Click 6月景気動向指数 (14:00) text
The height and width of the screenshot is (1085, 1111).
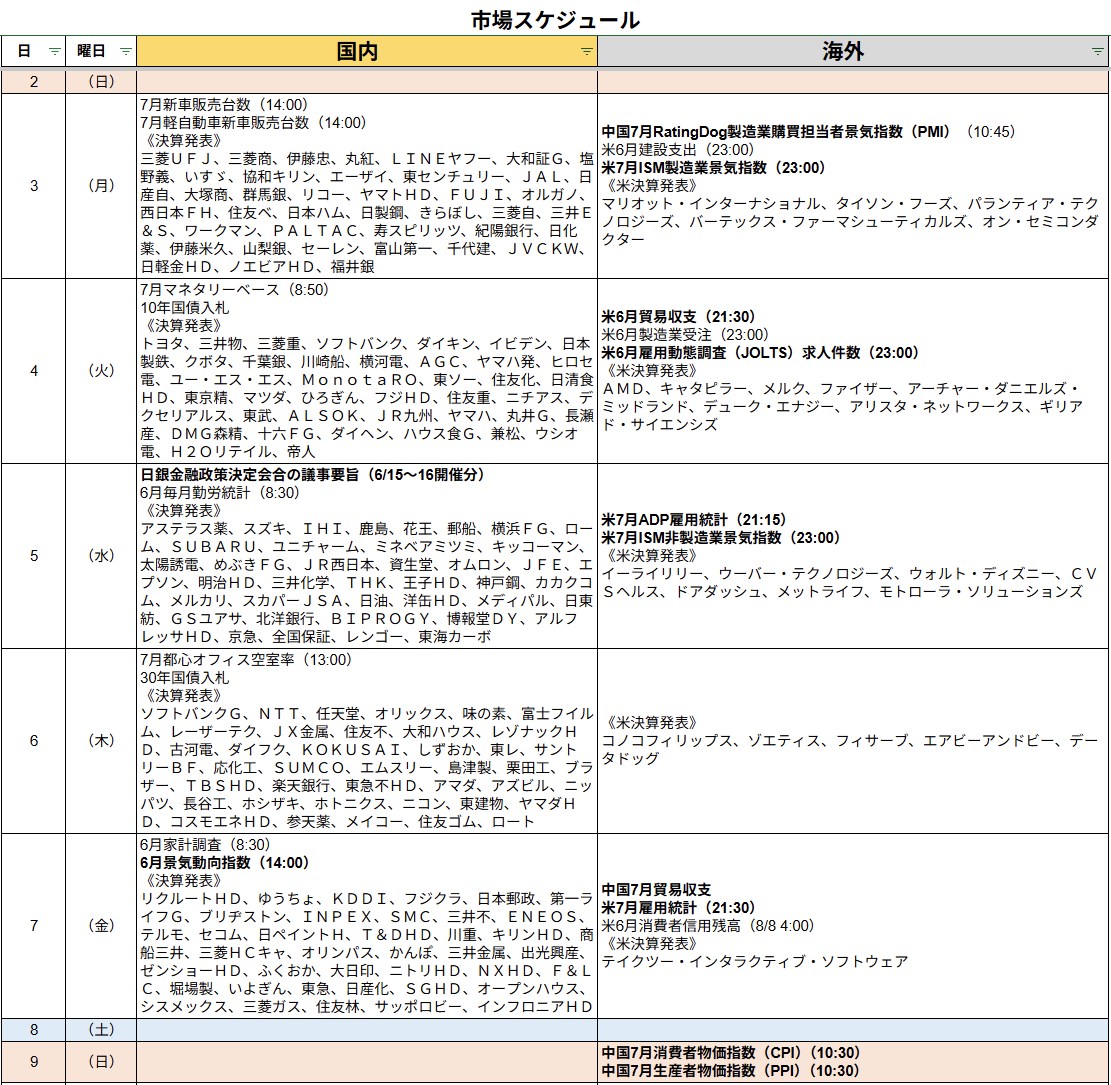point(225,863)
